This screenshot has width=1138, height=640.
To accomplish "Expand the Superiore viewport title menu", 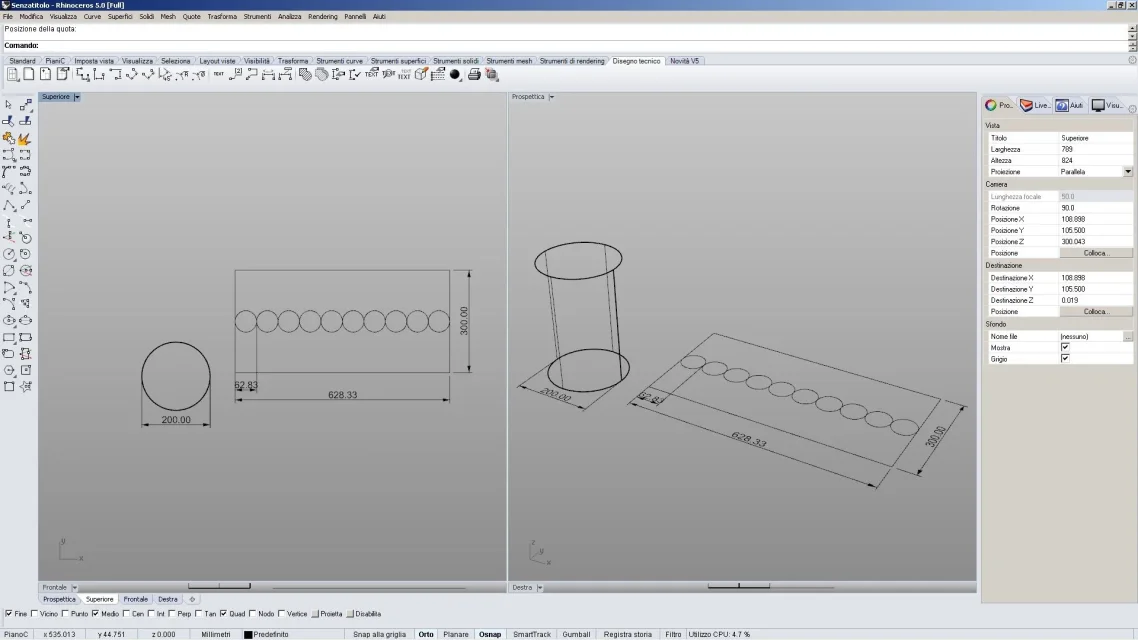I will click(77, 97).
